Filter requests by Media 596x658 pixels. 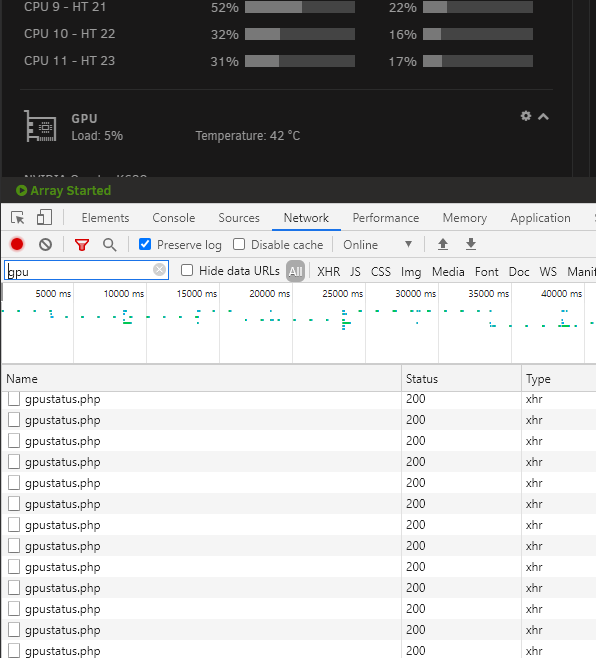coord(448,272)
